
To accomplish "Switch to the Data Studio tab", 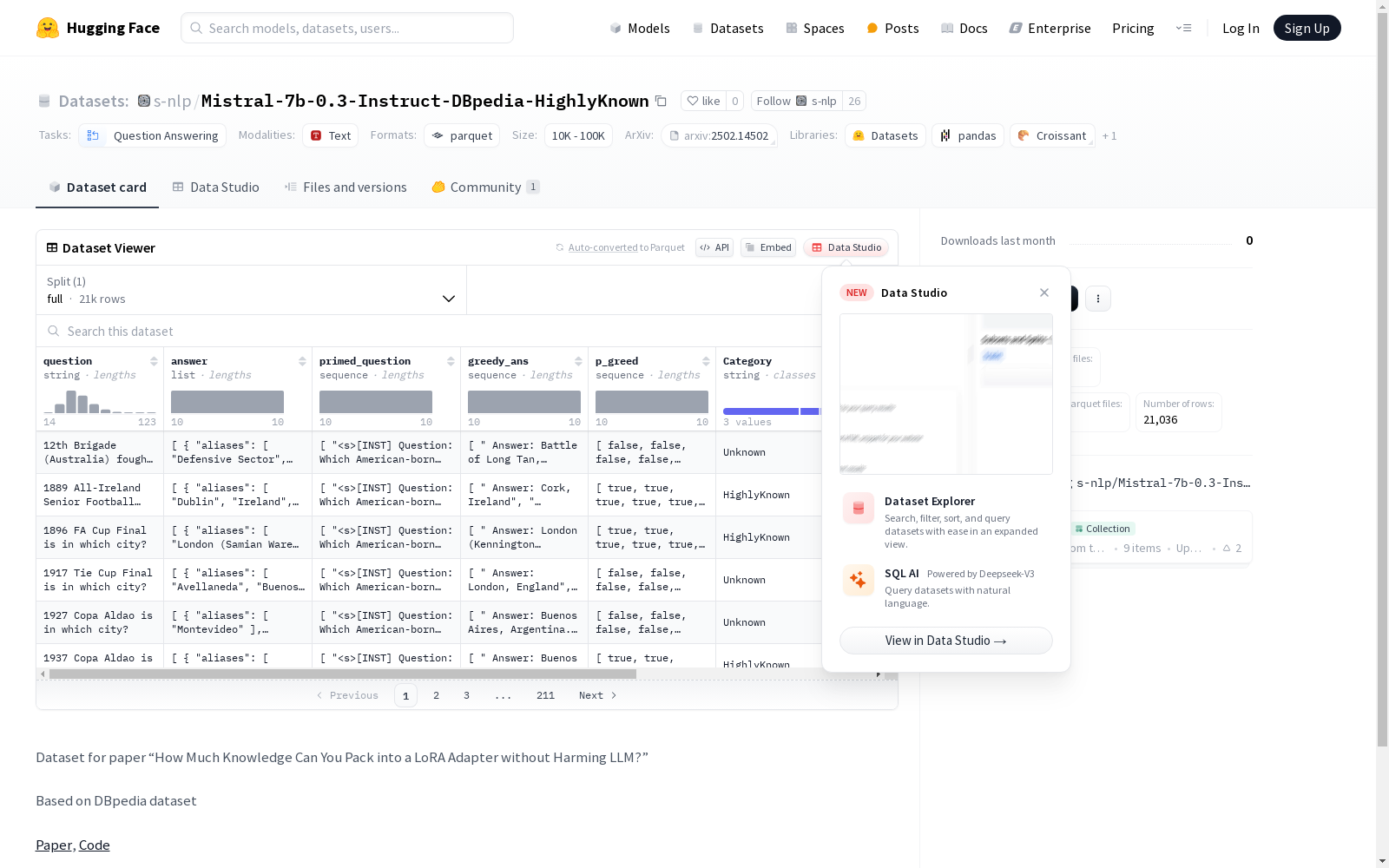I will pos(216,187).
